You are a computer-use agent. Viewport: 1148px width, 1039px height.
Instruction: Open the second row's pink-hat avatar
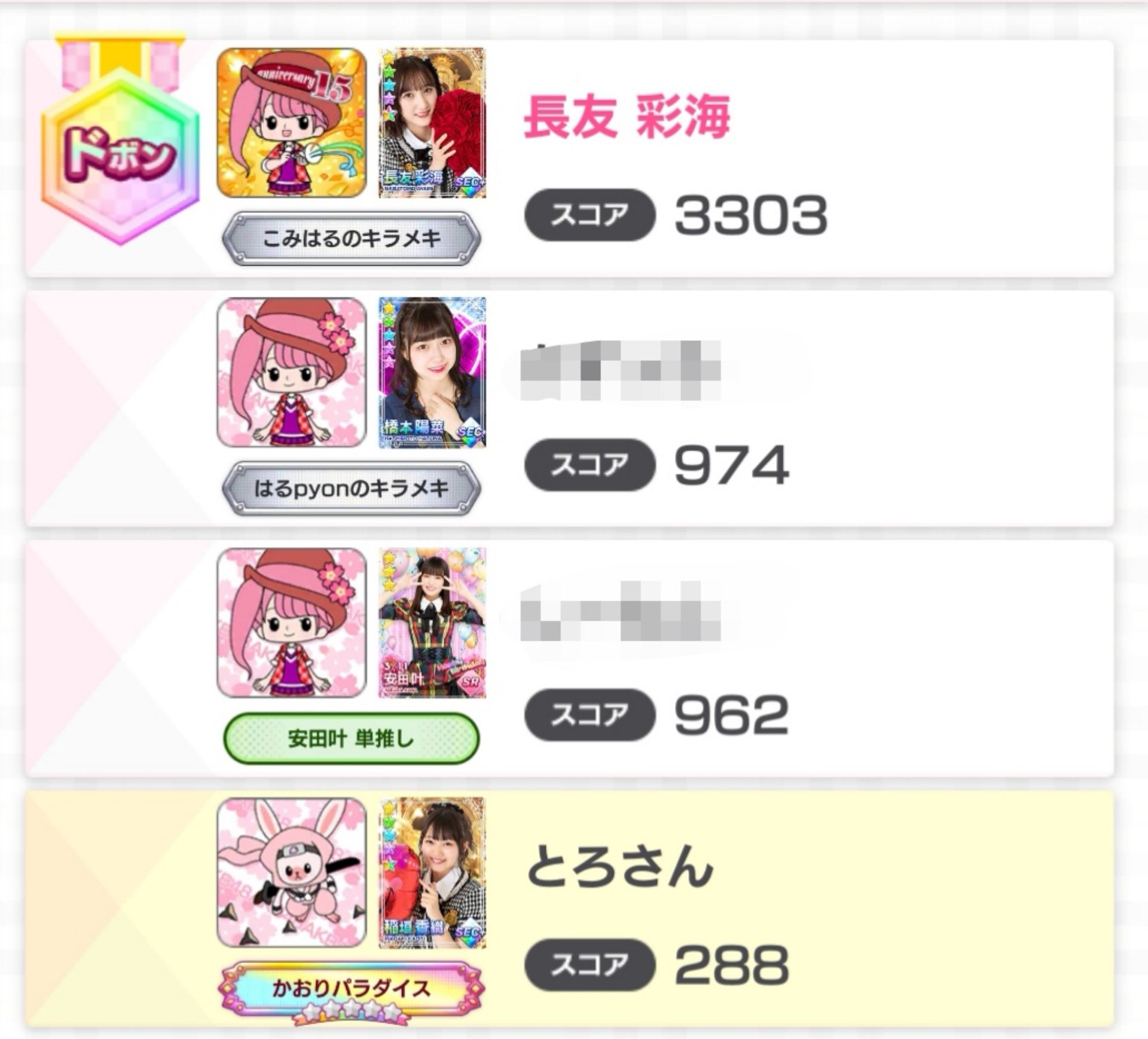click(x=291, y=372)
